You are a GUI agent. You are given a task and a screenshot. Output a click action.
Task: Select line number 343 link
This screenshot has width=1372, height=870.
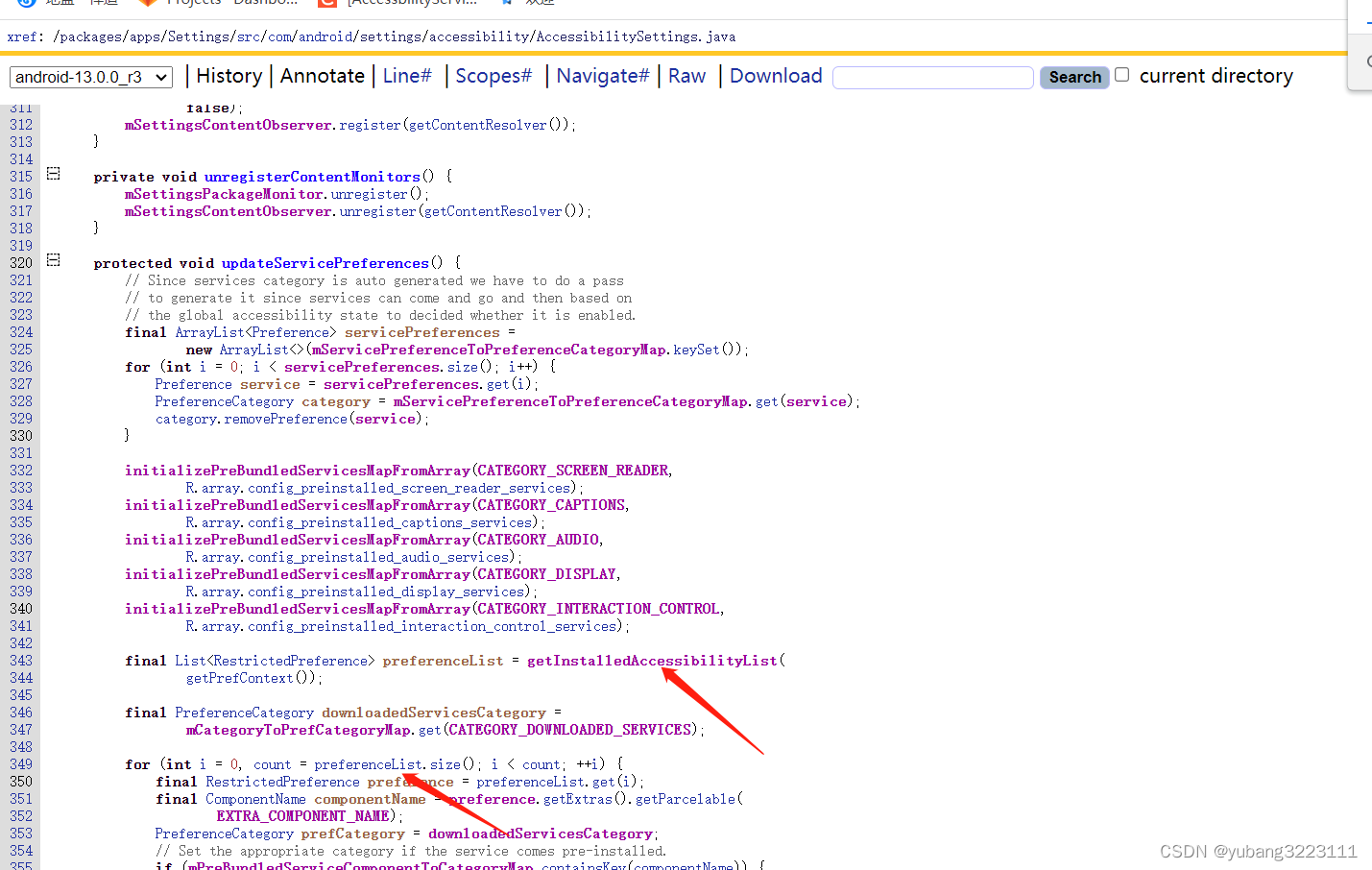(x=20, y=660)
